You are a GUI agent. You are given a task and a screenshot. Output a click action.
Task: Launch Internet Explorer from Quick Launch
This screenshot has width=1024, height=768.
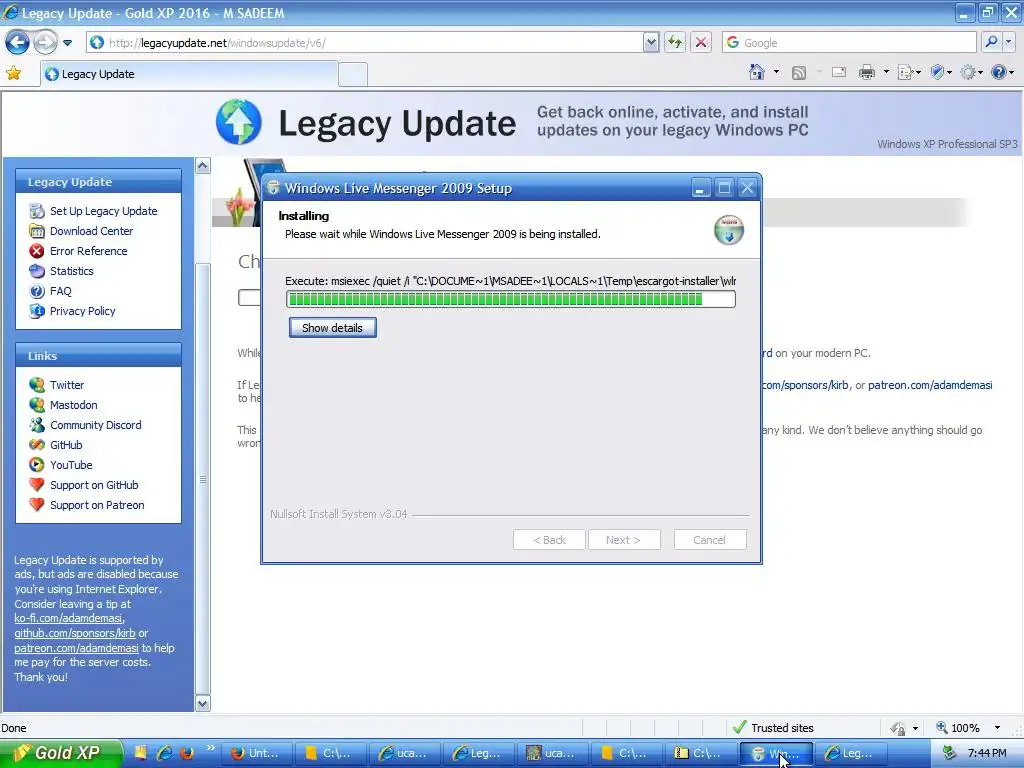click(163, 753)
